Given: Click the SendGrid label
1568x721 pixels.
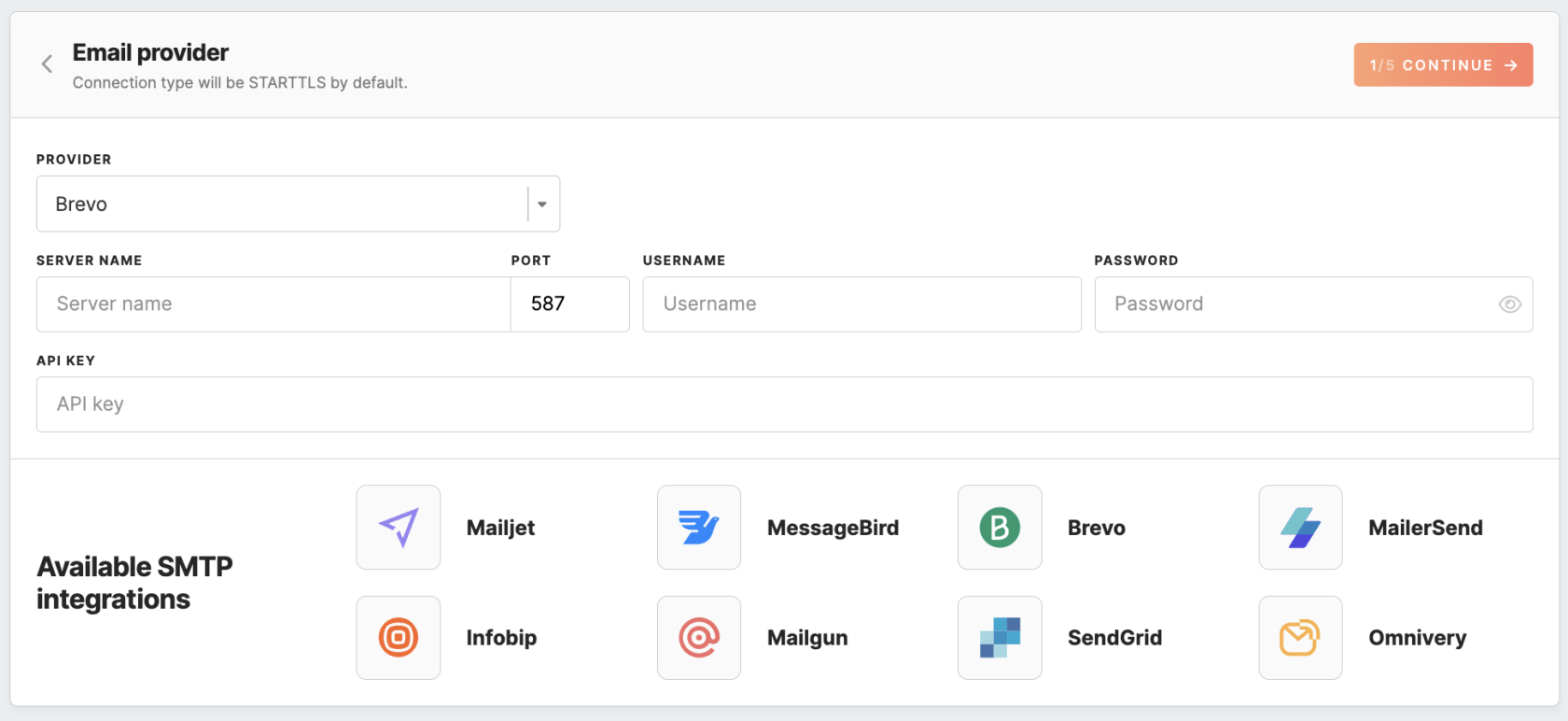Looking at the screenshot, I should pyautogui.click(x=1114, y=638).
